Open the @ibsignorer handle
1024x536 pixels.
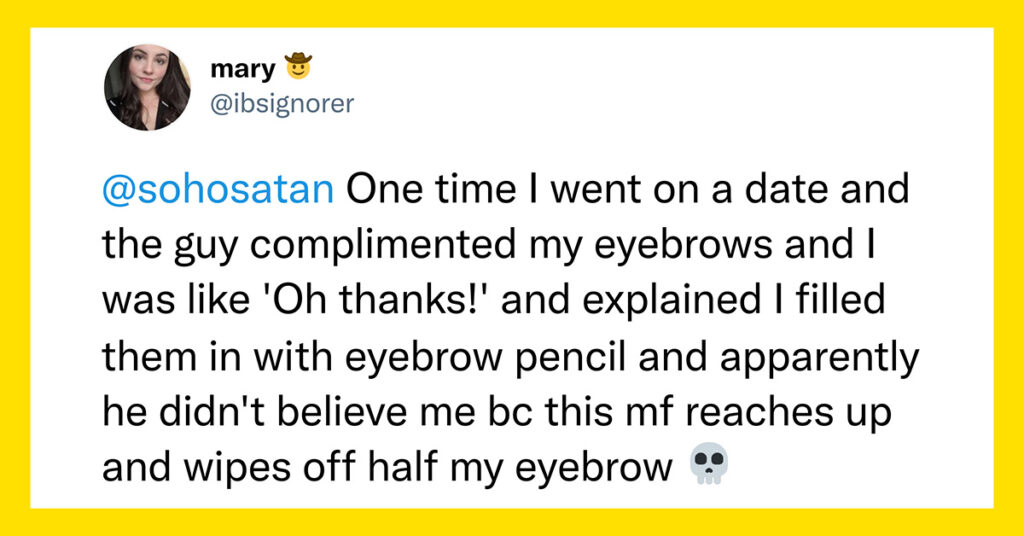[x=282, y=103]
